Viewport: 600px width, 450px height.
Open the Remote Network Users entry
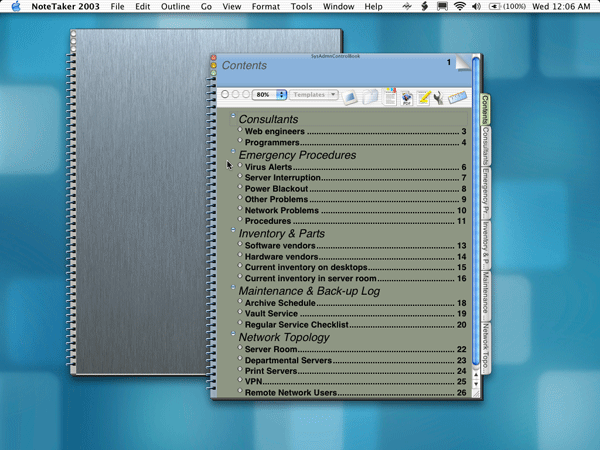[x=355, y=393]
